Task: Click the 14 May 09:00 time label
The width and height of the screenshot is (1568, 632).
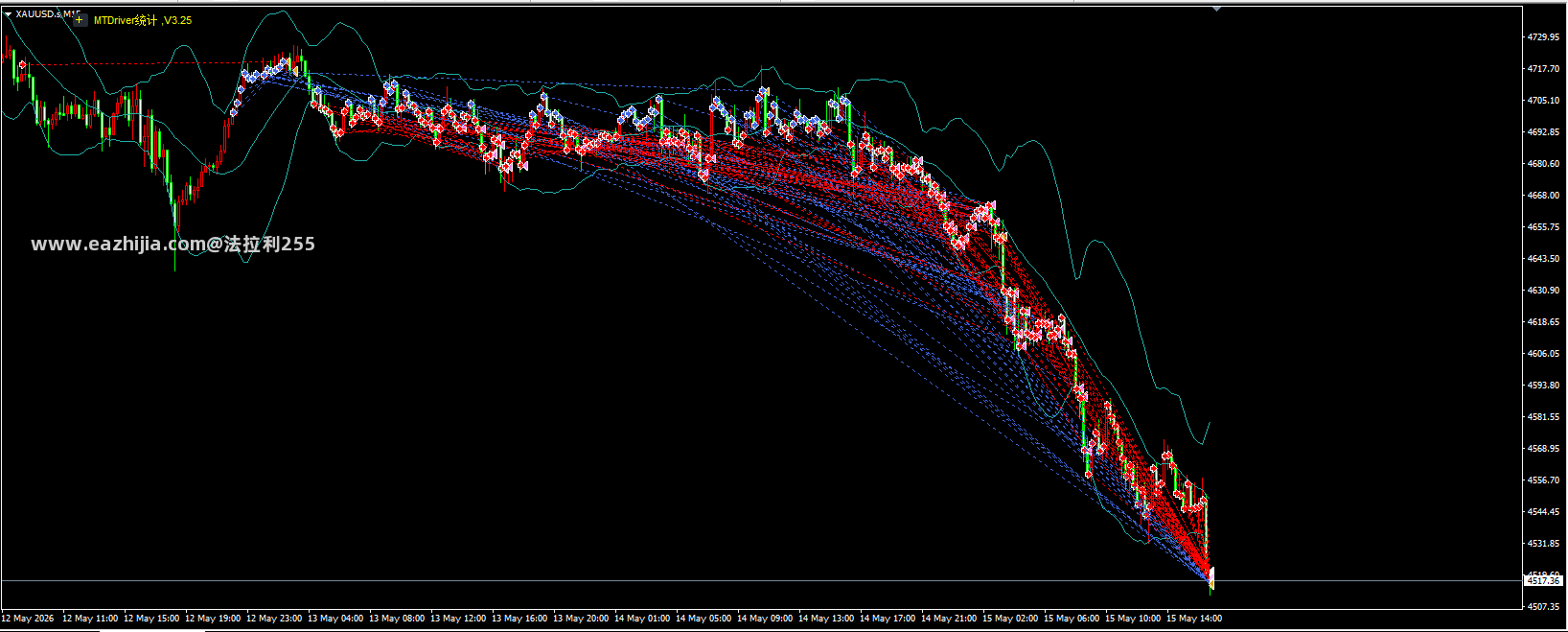Action: [765, 619]
